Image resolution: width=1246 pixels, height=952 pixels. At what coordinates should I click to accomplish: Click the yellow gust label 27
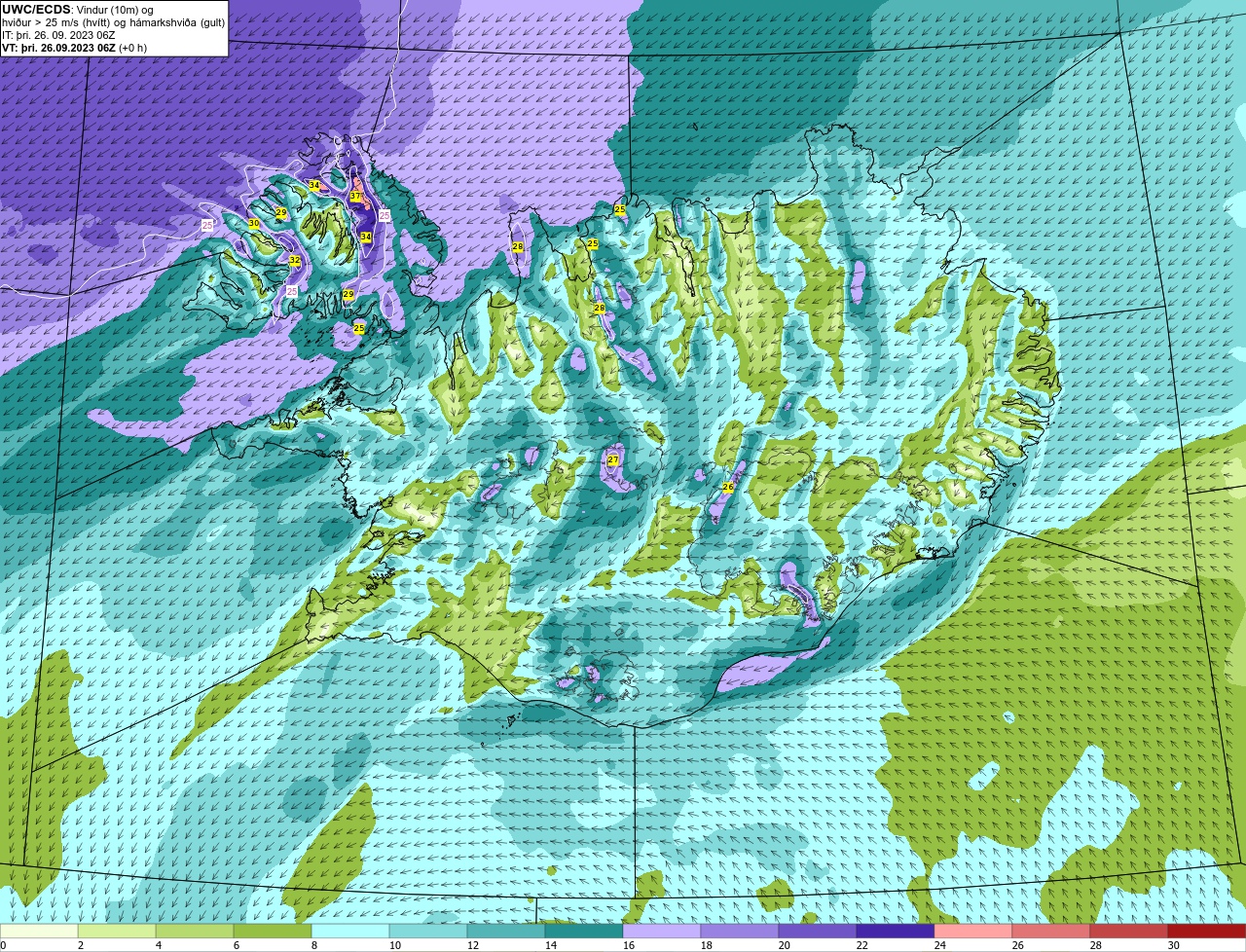point(613,459)
